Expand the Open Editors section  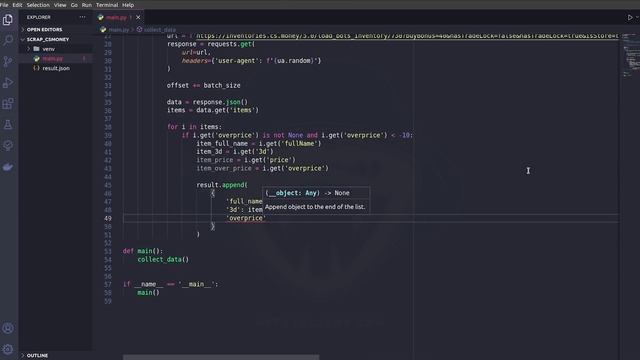[x=56, y=29]
